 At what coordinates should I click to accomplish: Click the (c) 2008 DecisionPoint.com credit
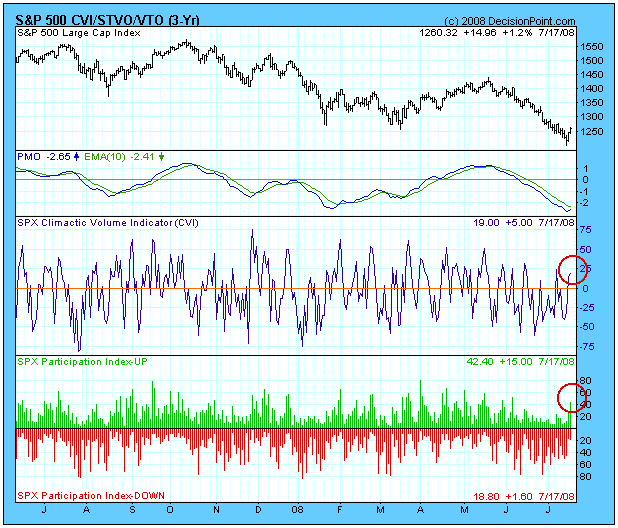tap(510, 21)
